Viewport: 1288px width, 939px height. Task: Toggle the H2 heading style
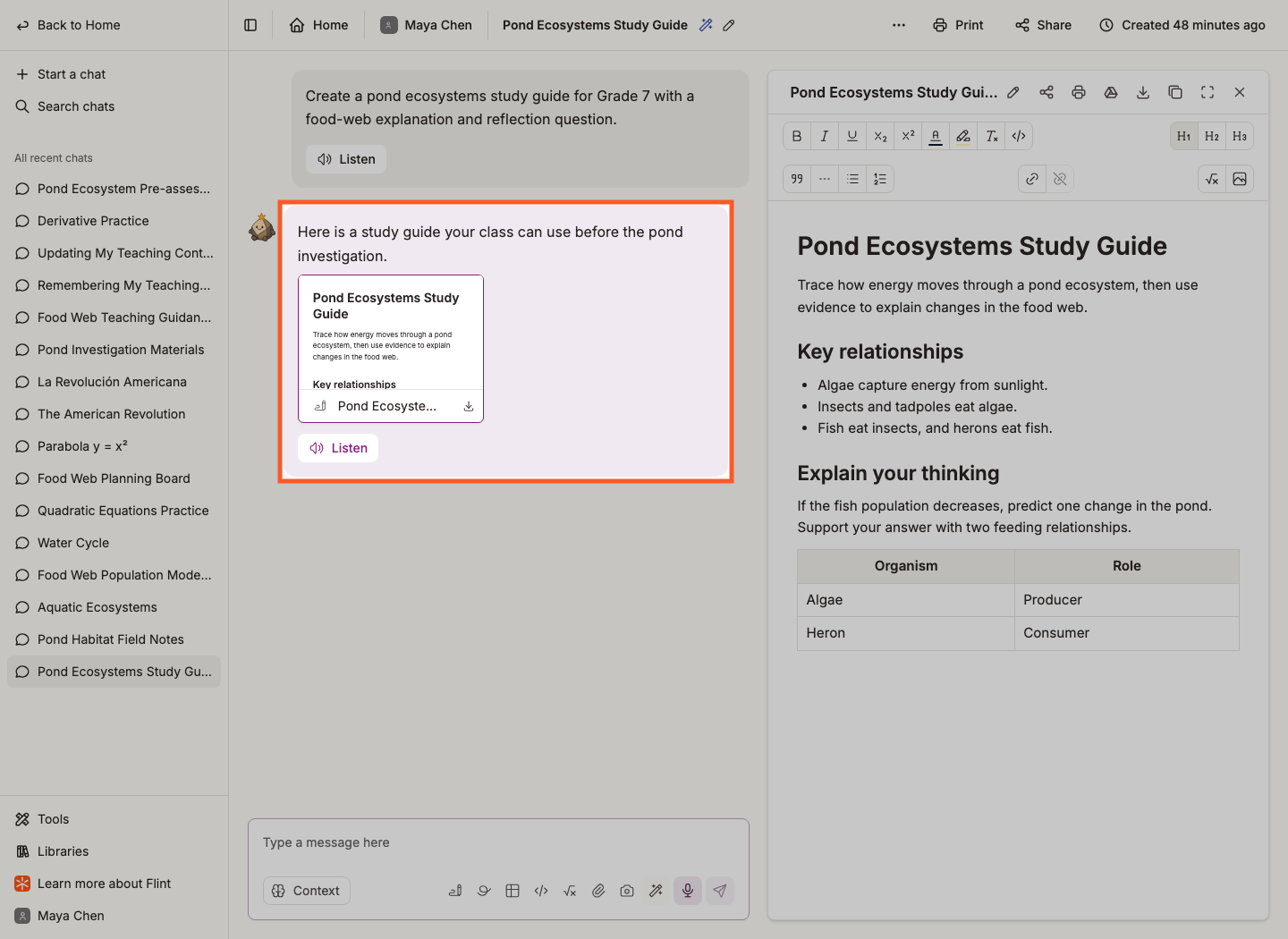pyautogui.click(x=1212, y=136)
